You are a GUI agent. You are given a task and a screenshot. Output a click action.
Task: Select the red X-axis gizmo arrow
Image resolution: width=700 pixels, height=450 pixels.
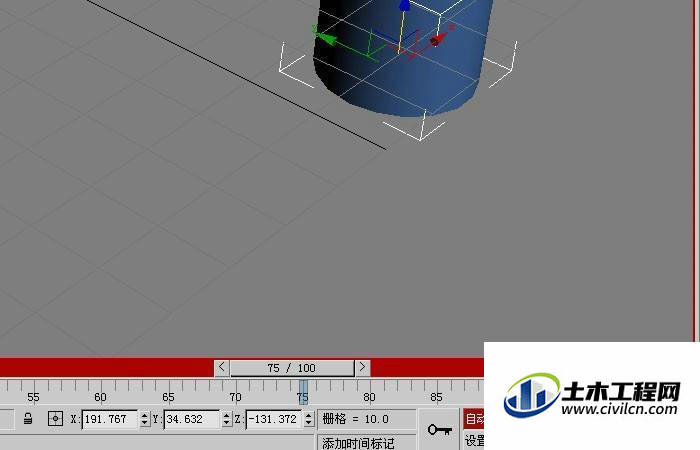pos(440,40)
